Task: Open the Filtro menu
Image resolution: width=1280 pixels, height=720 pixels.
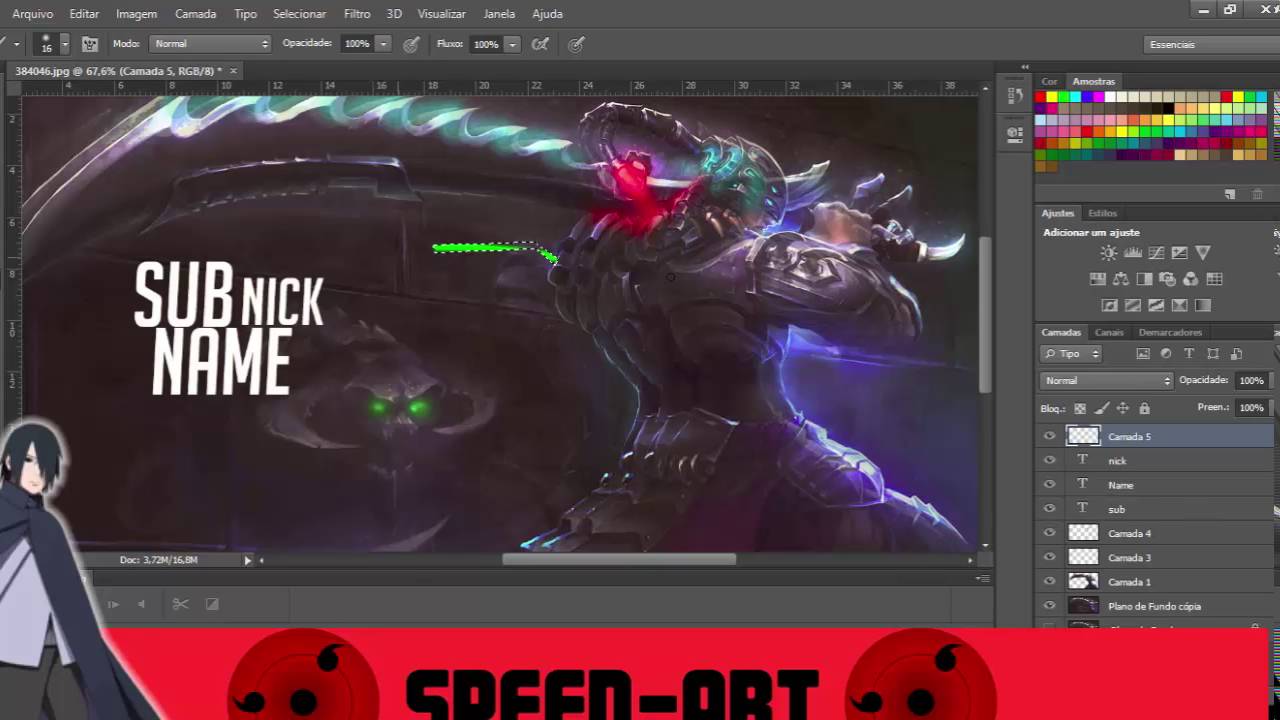Action: coord(357,14)
